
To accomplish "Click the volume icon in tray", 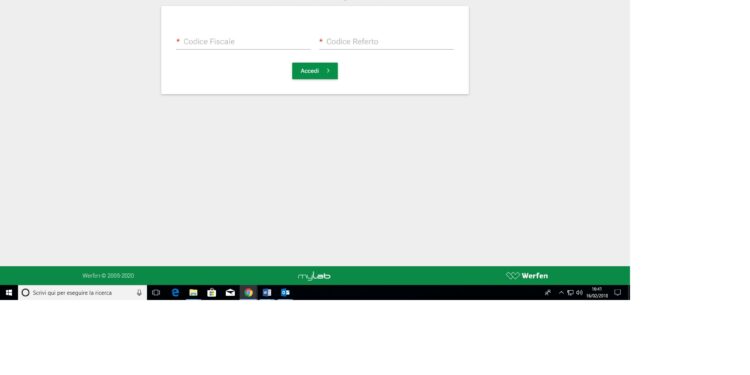I will click(579, 293).
